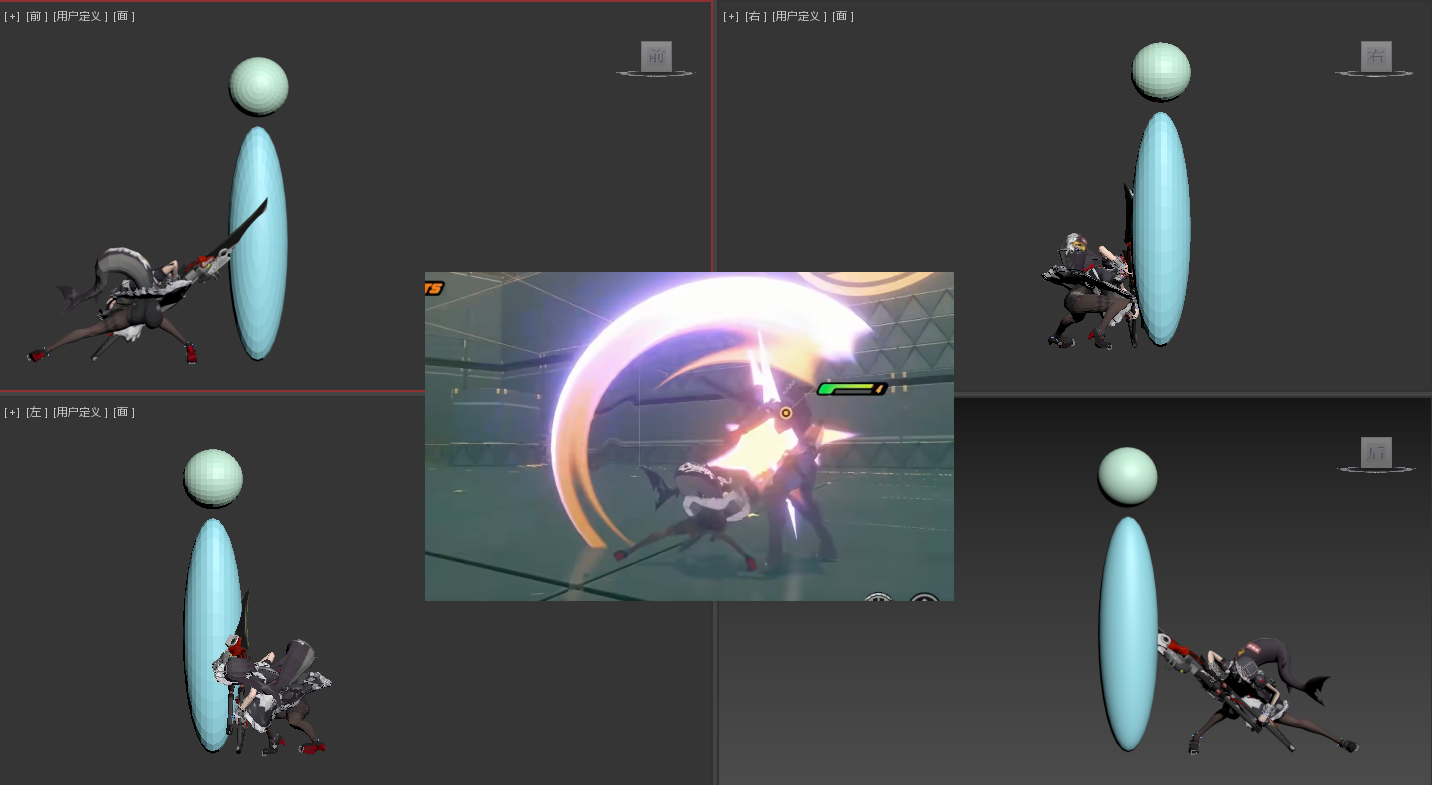Select the blue ellipsoid in the 右 viewport
Screen dimensions: 1432x785
(x=1161, y=228)
